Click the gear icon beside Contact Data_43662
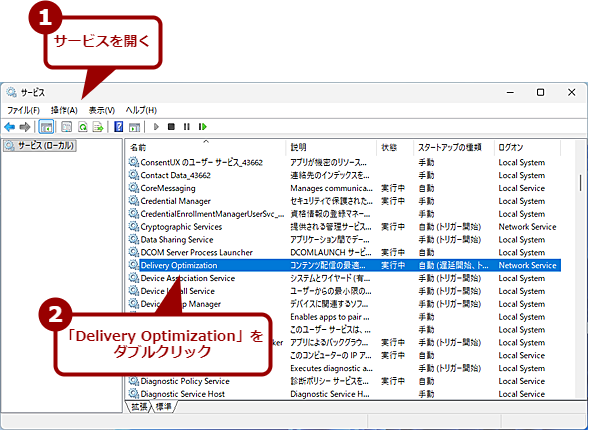 [133, 175]
